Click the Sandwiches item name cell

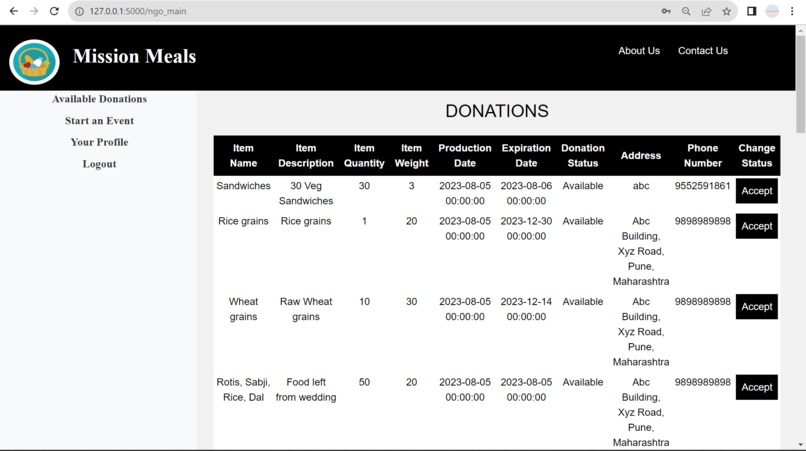click(243, 186)
